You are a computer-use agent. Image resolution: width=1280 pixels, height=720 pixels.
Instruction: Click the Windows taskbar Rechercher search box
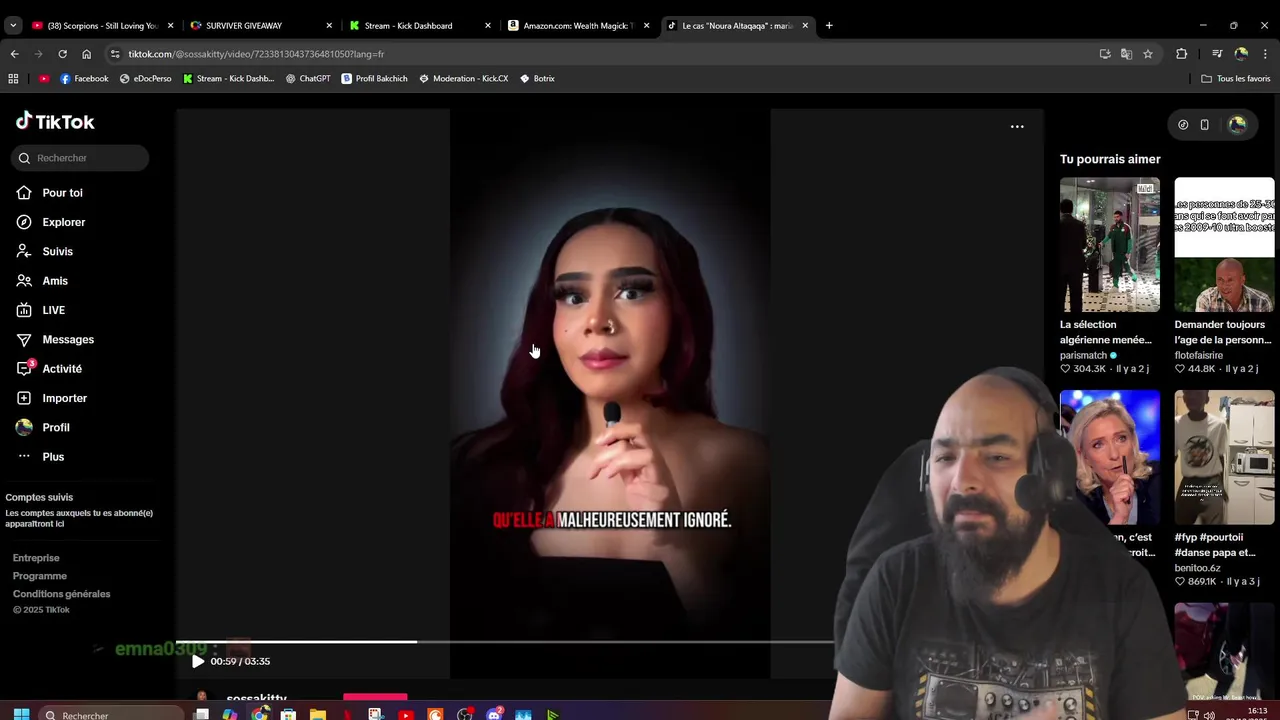(110, 715)
